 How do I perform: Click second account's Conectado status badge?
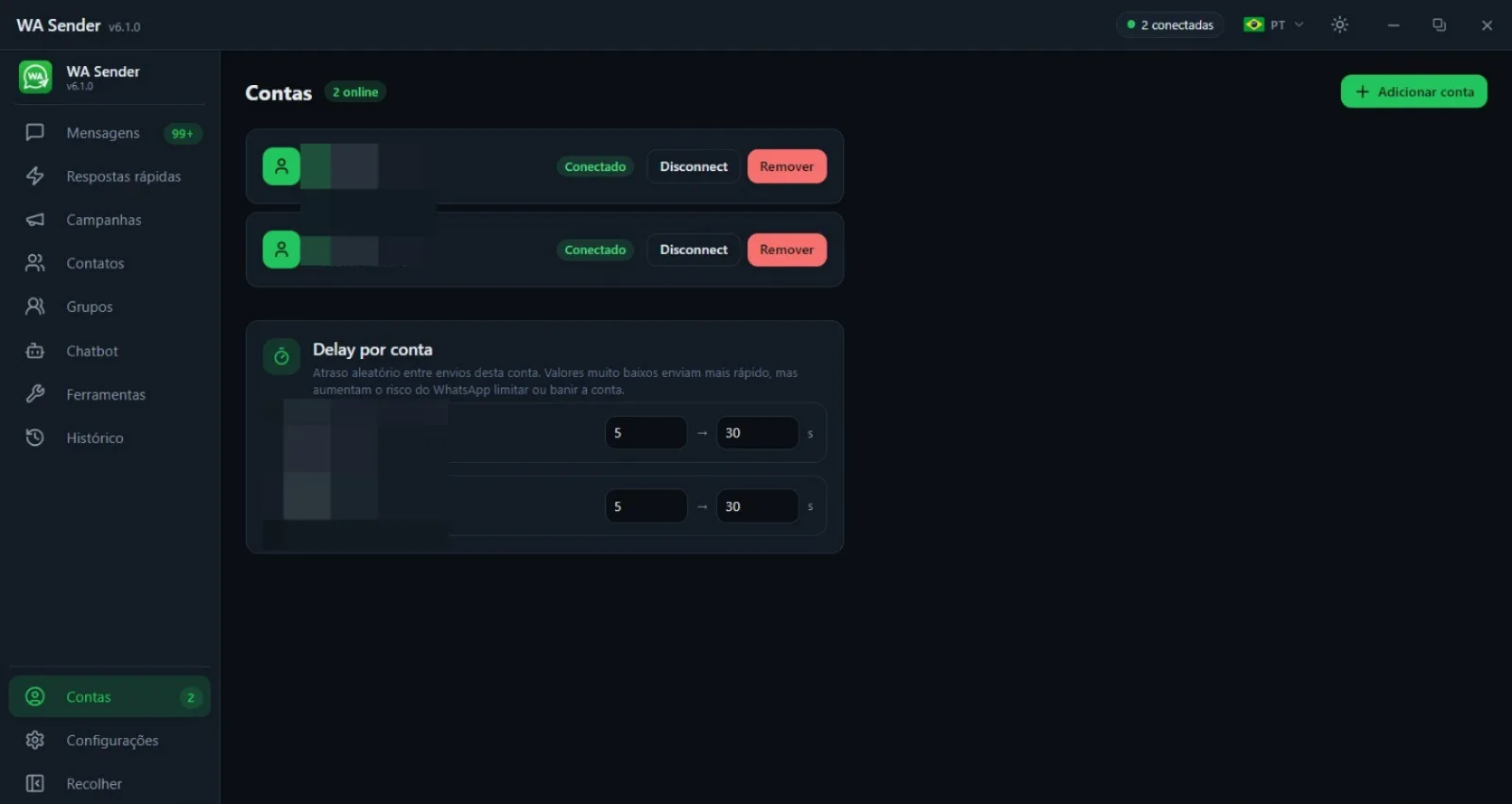tap(595, 249)
